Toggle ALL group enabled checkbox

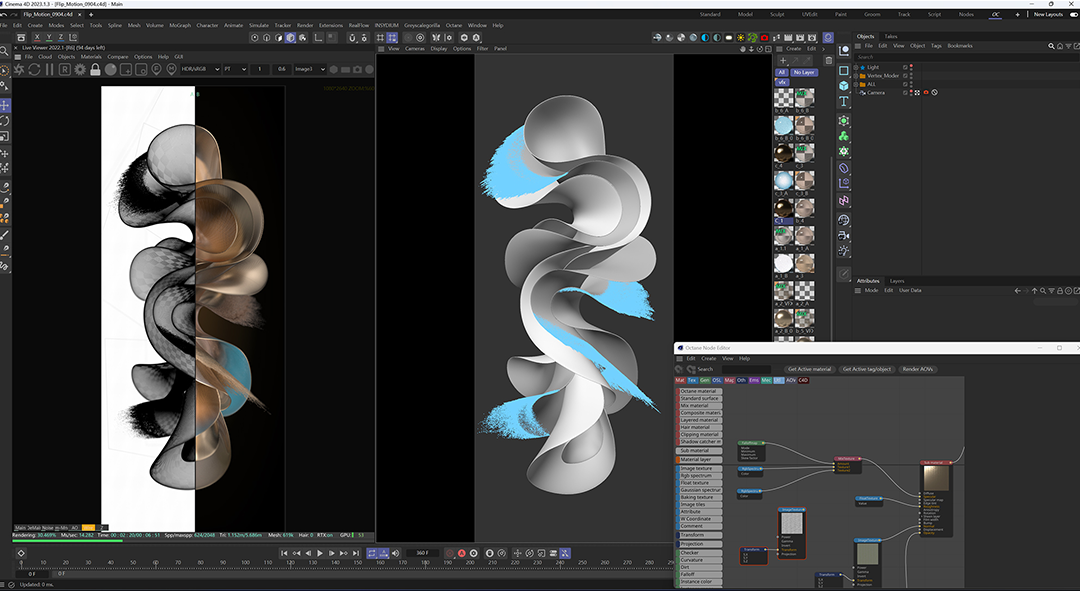tap(905, 84)
